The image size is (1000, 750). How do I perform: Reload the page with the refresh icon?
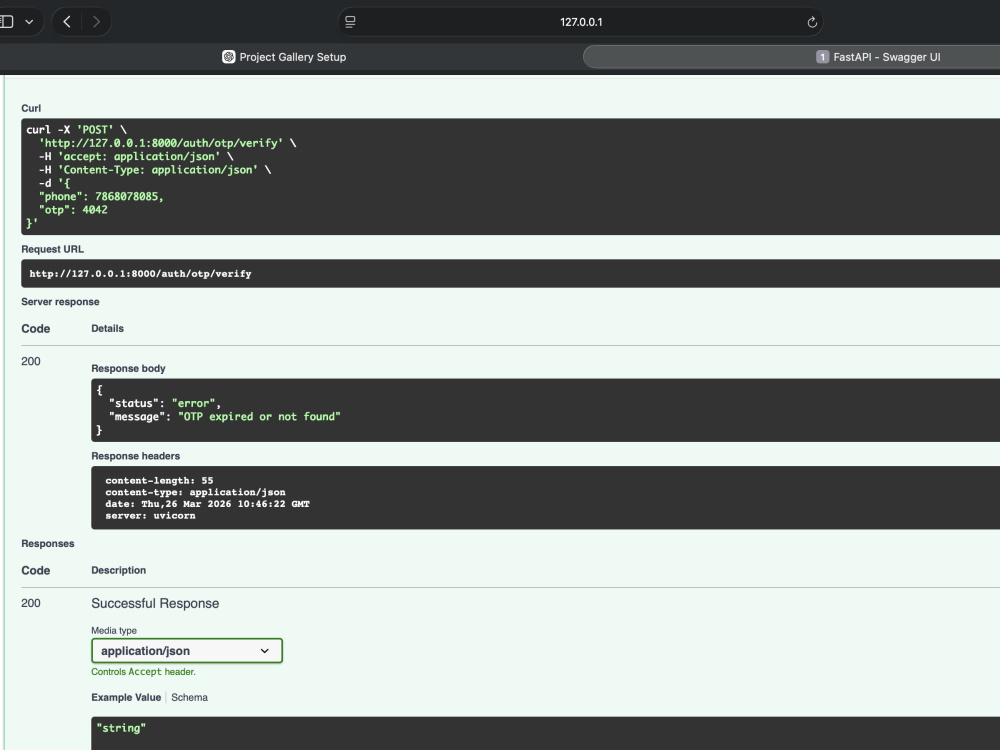point(812,22)
